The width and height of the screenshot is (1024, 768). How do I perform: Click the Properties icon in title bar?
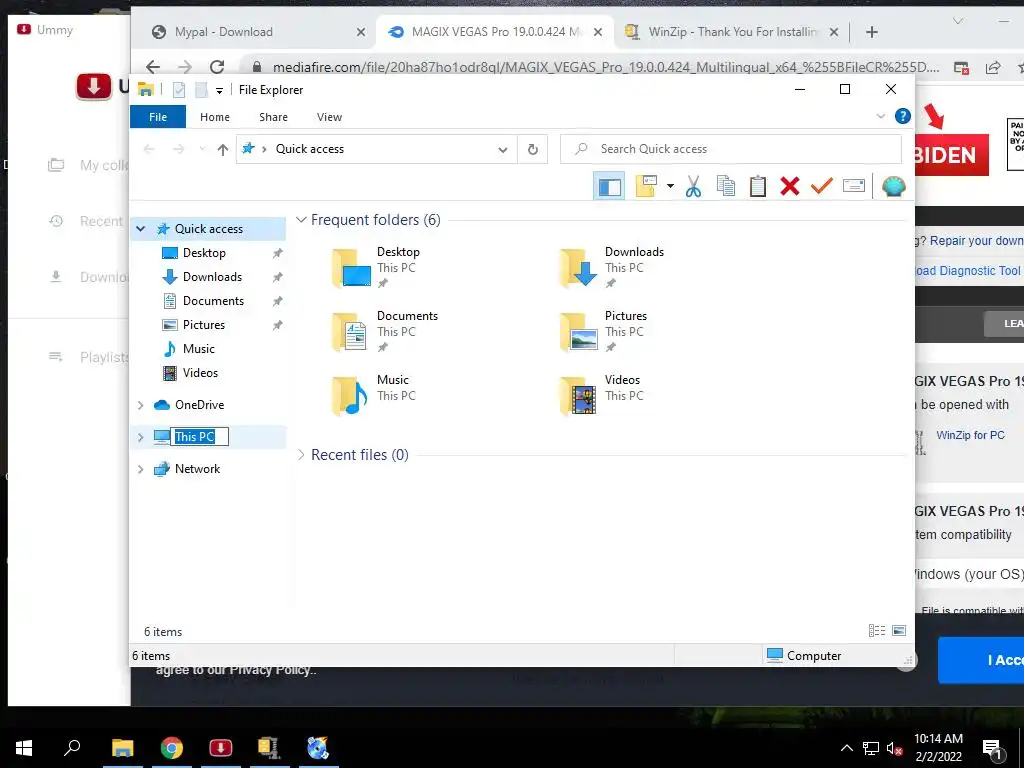pyautogui.click(x=178, y=90)
